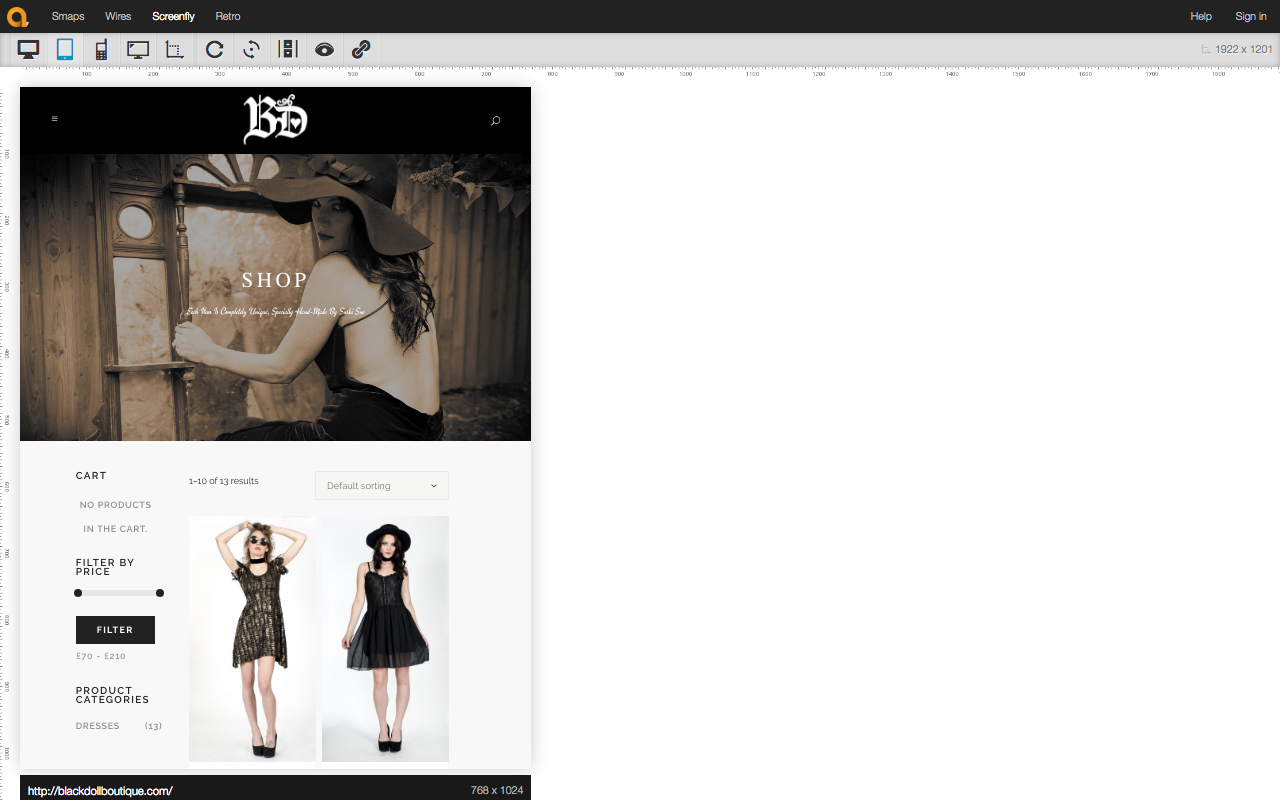Screen dimensions: 1280x800
Task: Open the custom screen size tool
Action: click(x=175, y=49)
